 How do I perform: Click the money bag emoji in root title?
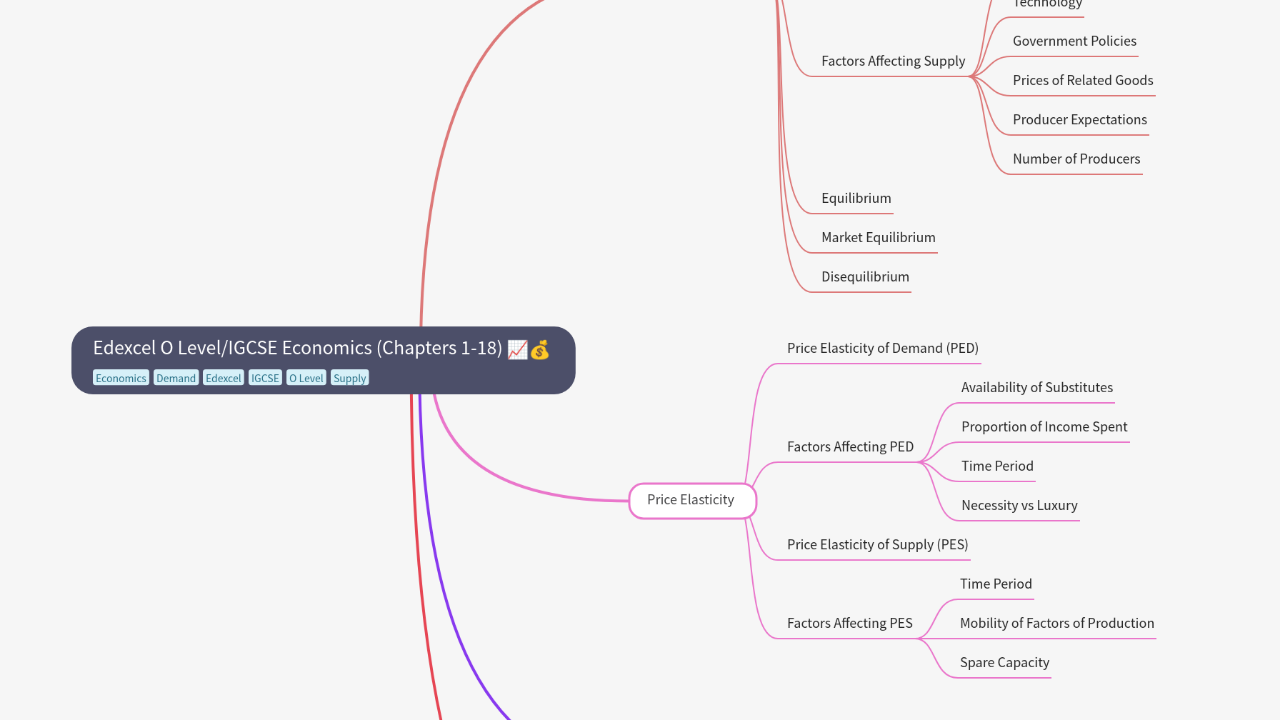pos(540,349)
